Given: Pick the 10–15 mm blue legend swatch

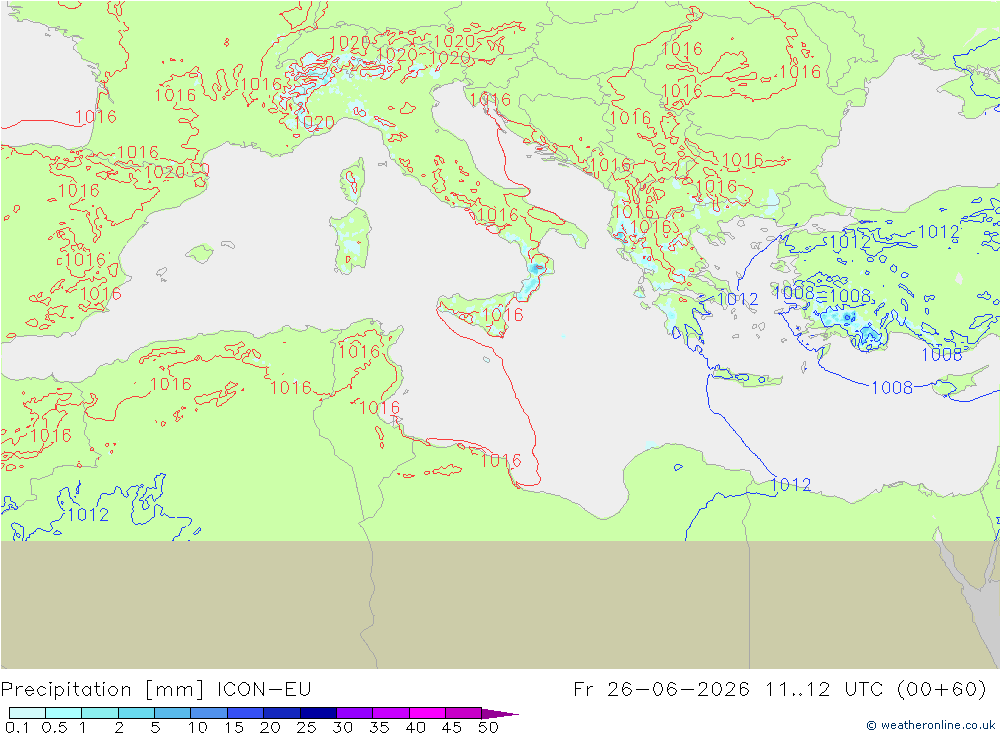Looking at the screenshot, I should pyautogui.click(x=209, y=713).
